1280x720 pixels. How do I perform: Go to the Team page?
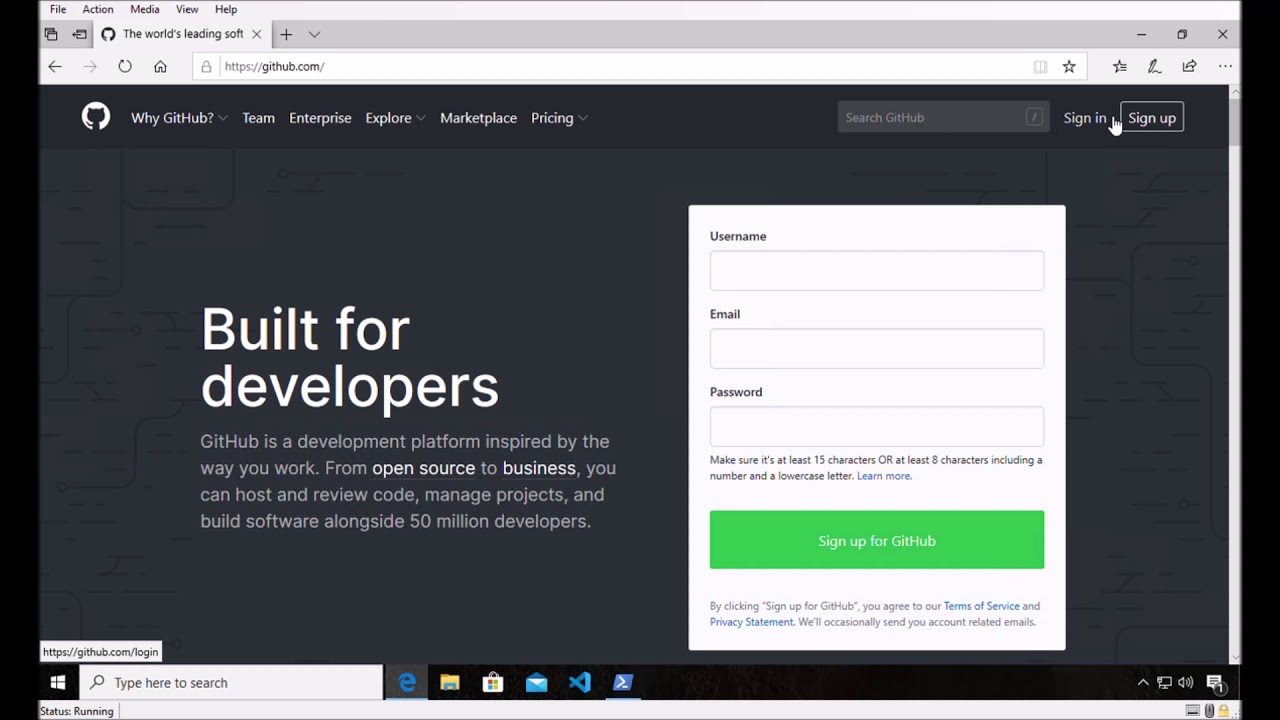[258, 118]
